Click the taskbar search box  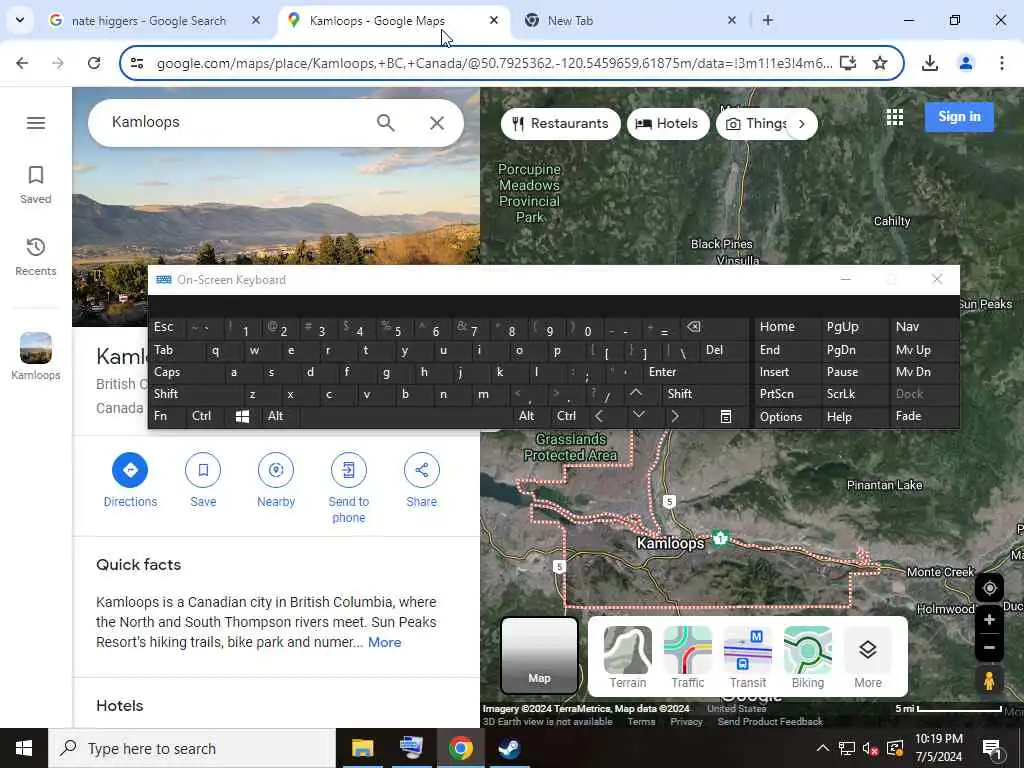(192, 748)
